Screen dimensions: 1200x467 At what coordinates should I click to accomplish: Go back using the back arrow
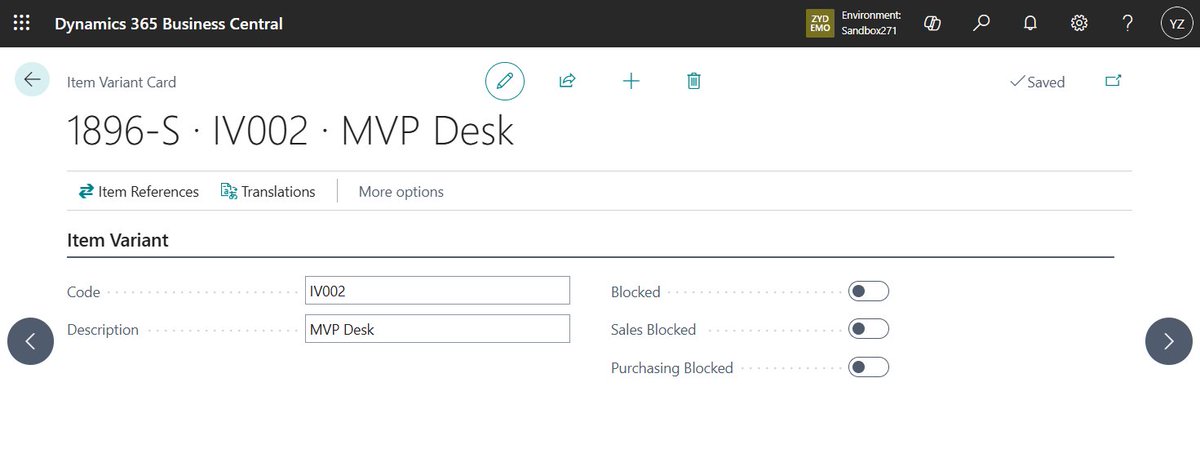32,80
